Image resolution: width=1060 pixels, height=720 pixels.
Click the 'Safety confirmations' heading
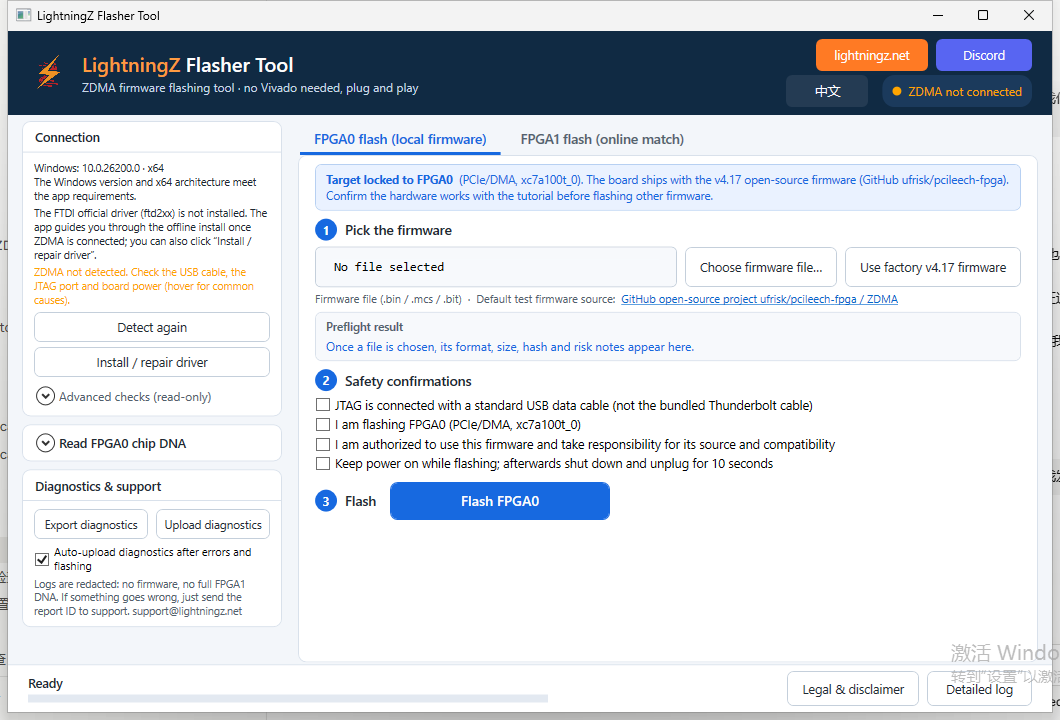pos(408,381)
